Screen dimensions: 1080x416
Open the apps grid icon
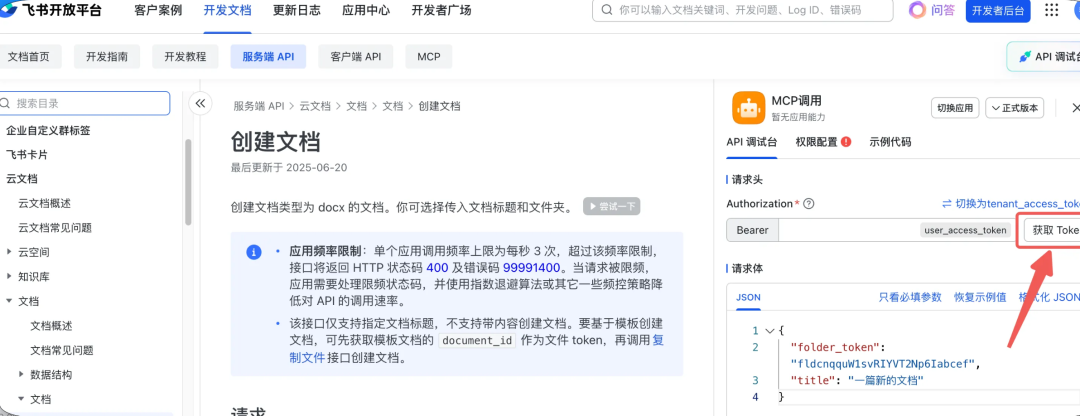[x=1052, y=10]
